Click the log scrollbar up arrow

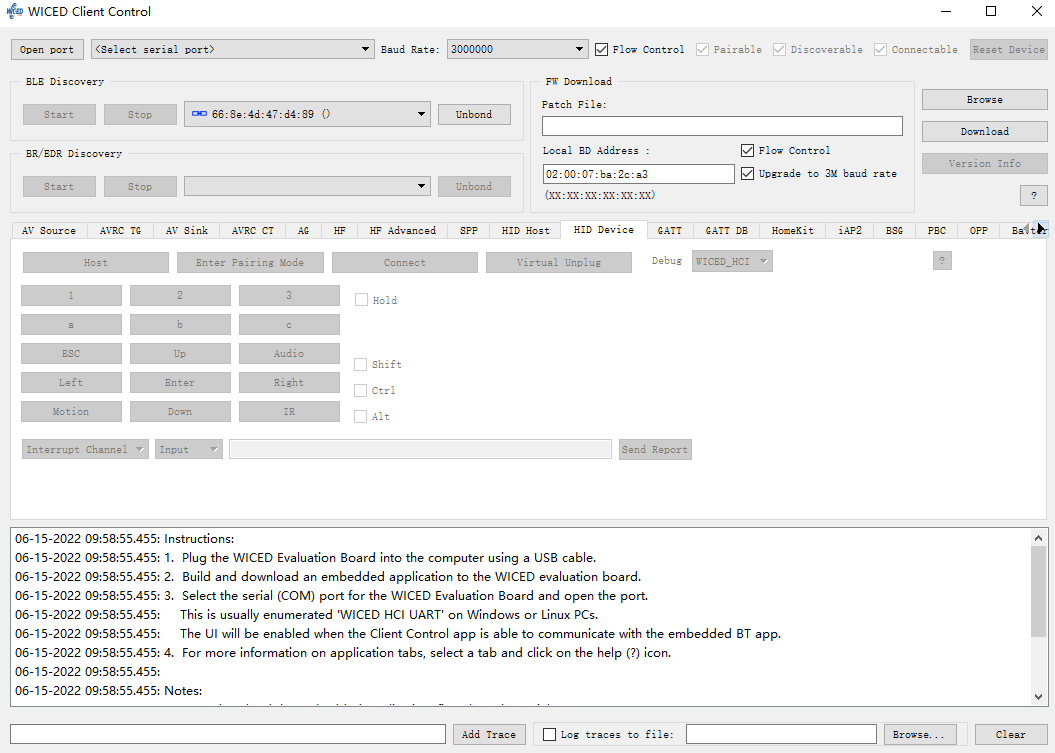(1038, 538)
